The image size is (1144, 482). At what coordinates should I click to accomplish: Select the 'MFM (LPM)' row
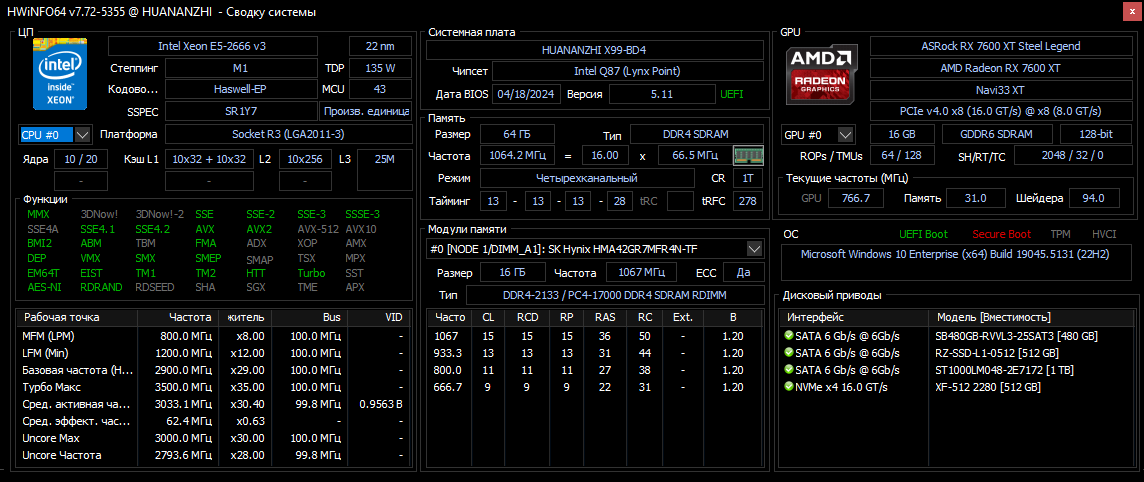coord(212,336)
